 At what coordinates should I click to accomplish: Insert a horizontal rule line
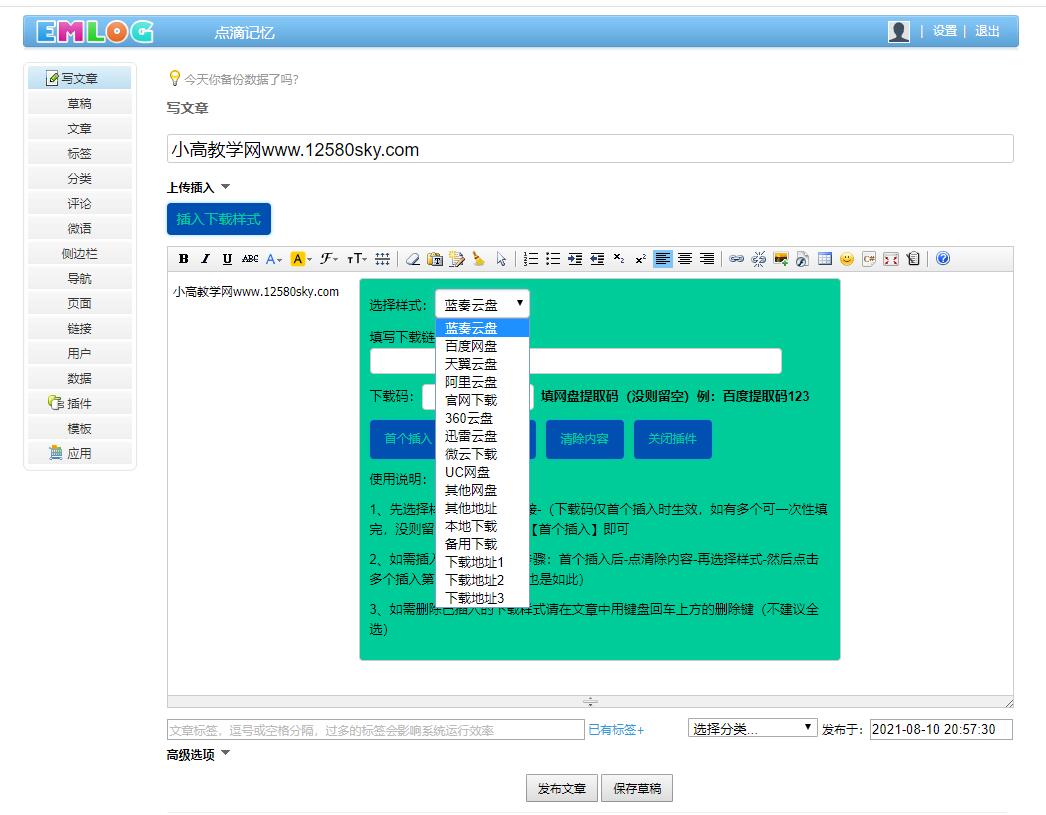tap(382, 259)
